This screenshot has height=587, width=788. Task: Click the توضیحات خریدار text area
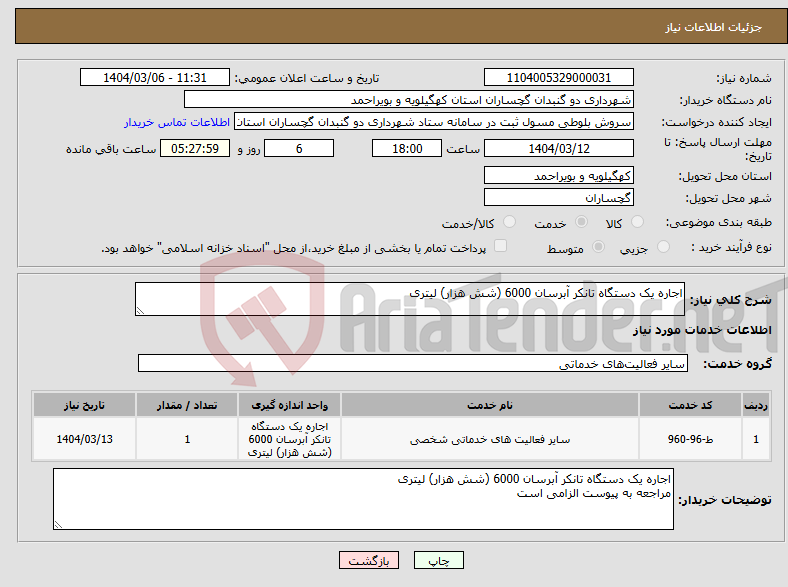pos(363,499)
